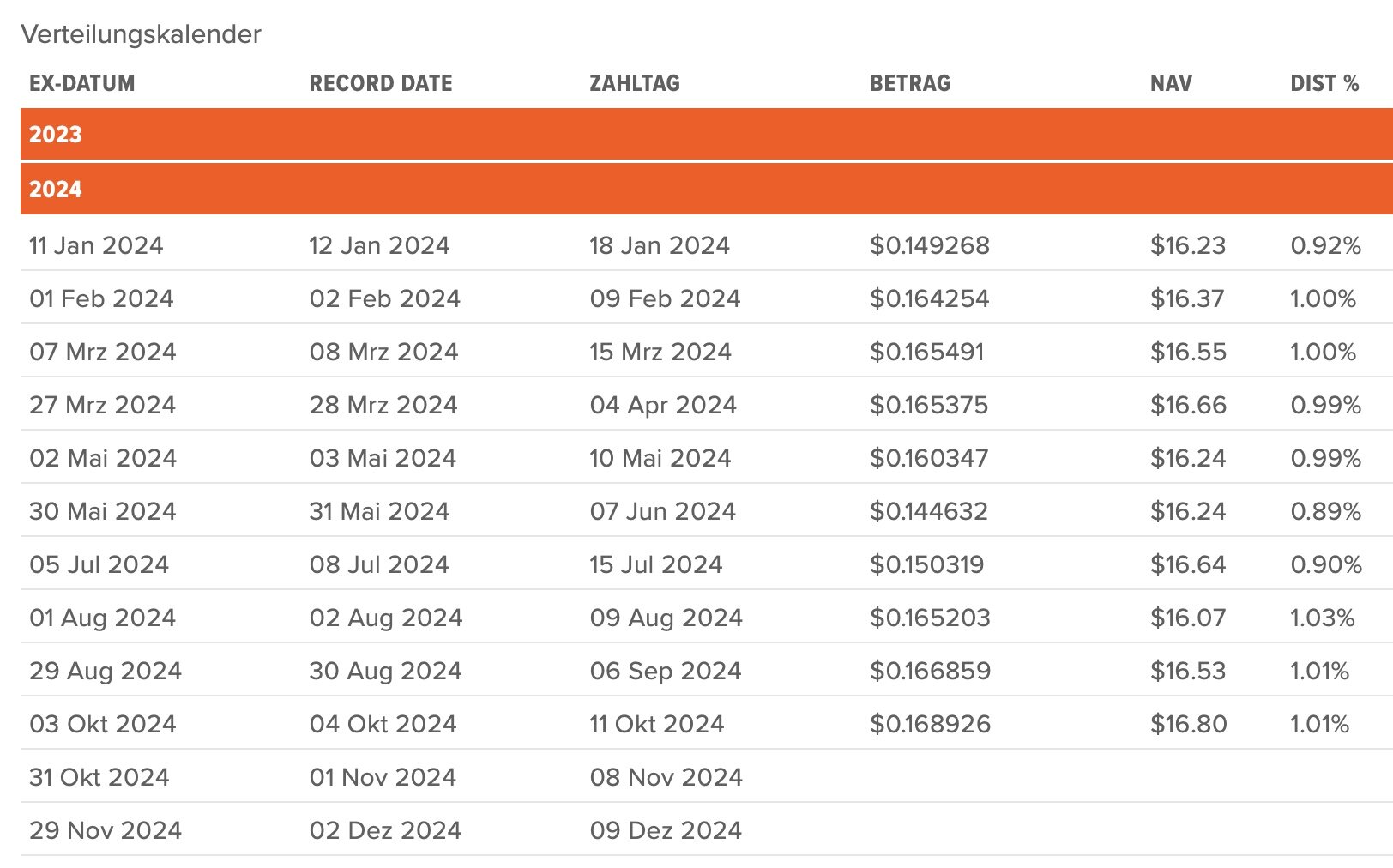Click the DIST % column header

click(1324, 83)
